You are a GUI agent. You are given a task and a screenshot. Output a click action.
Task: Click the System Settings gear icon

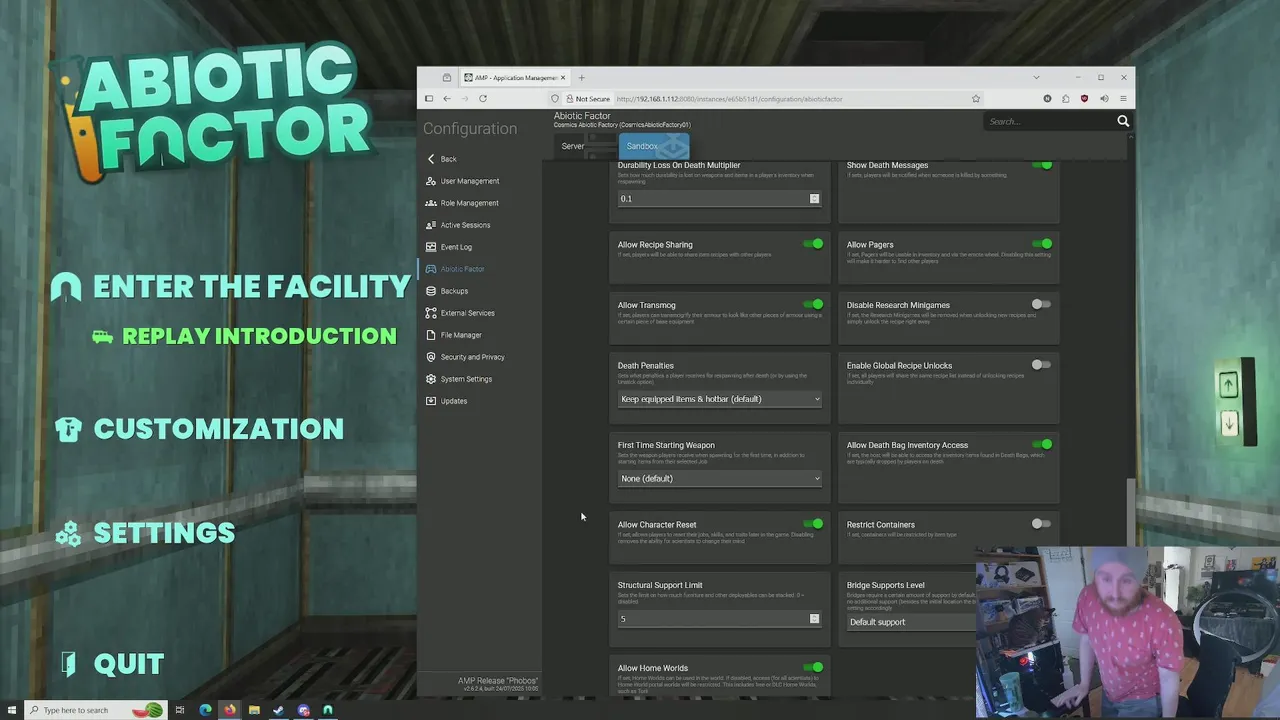(431, 379)
